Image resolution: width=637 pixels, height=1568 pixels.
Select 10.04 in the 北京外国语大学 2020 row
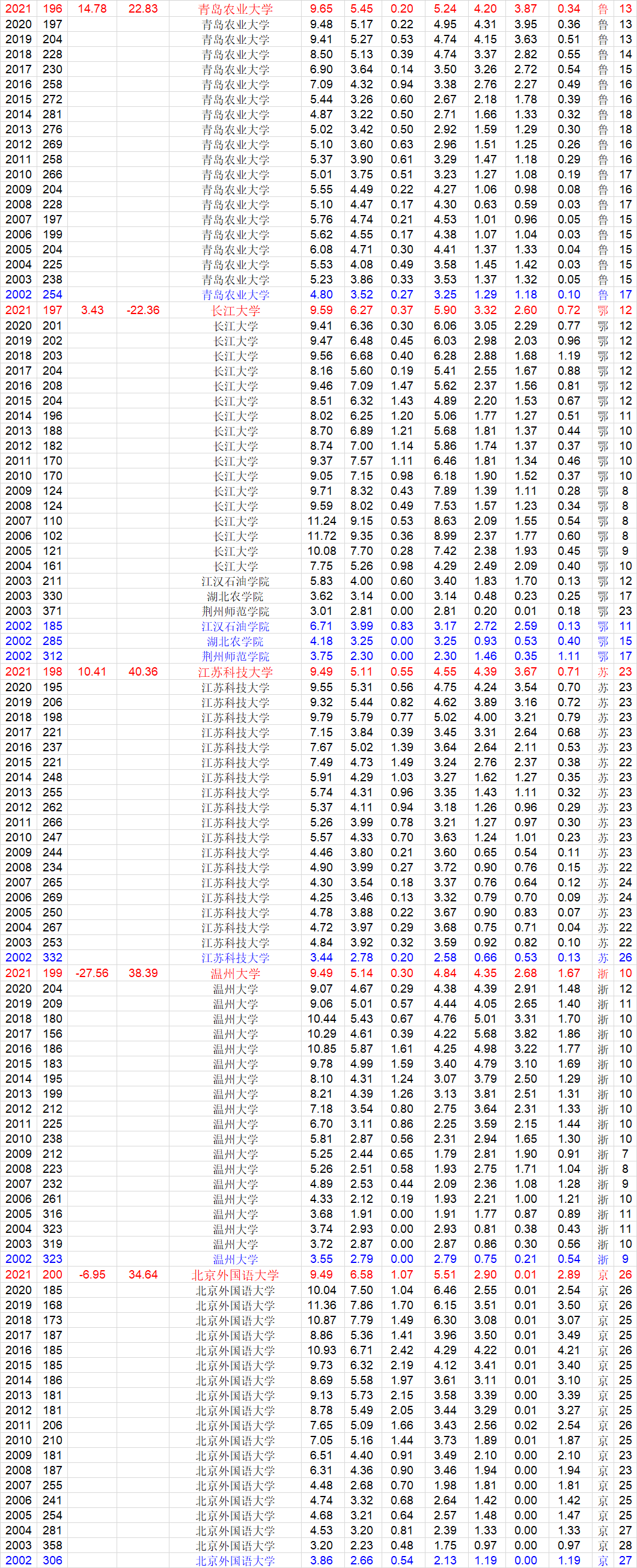322,1290
